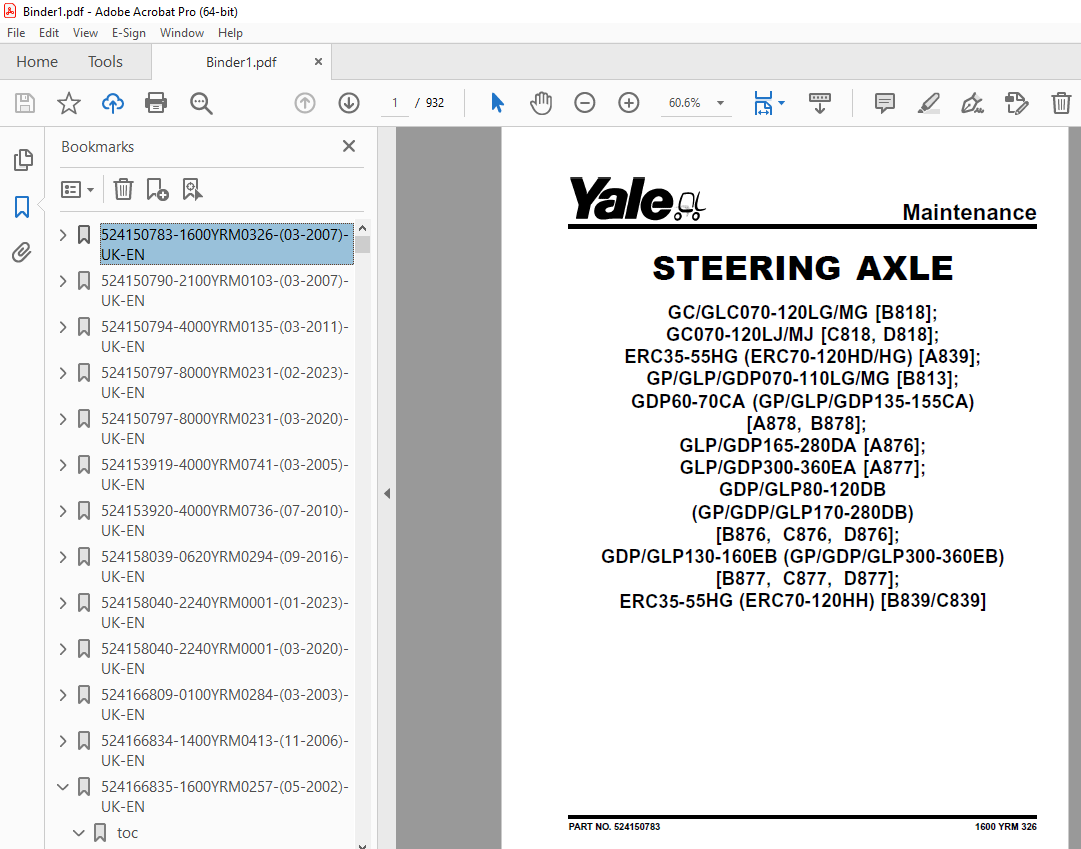The width and height of the screenshot is (1081, 849).
Task: Expand bookmark 524150783-1600YRM0326
Action: (63, 235)
